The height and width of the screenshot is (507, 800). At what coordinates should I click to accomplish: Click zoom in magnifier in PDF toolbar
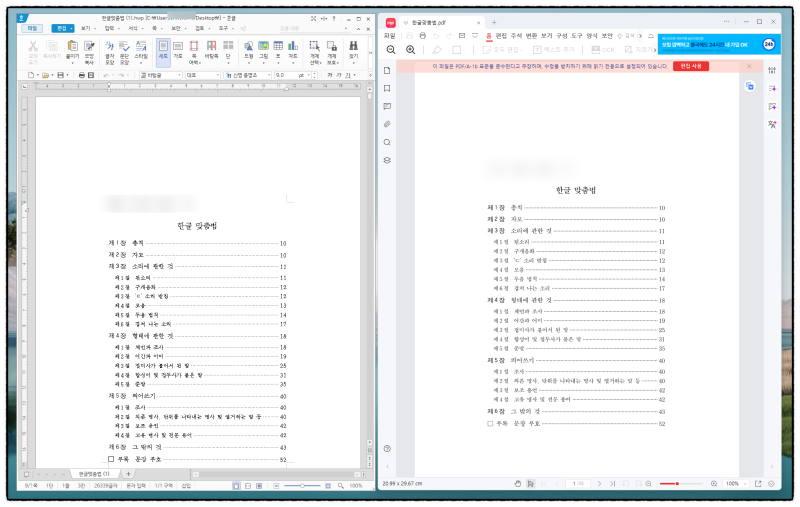(x=410, y=49)
